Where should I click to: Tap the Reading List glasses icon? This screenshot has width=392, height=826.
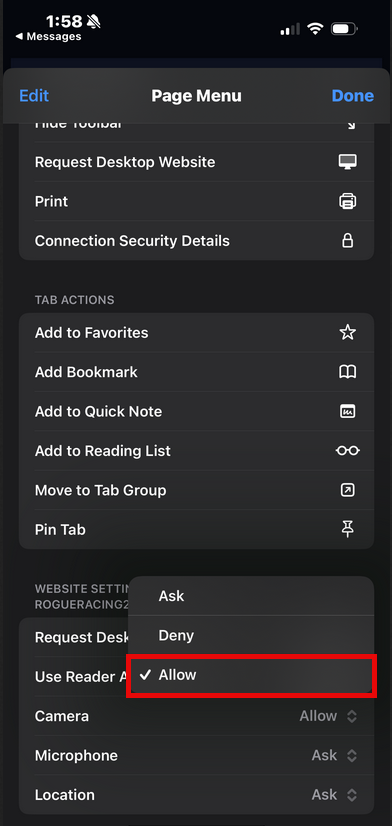(347, 451)
